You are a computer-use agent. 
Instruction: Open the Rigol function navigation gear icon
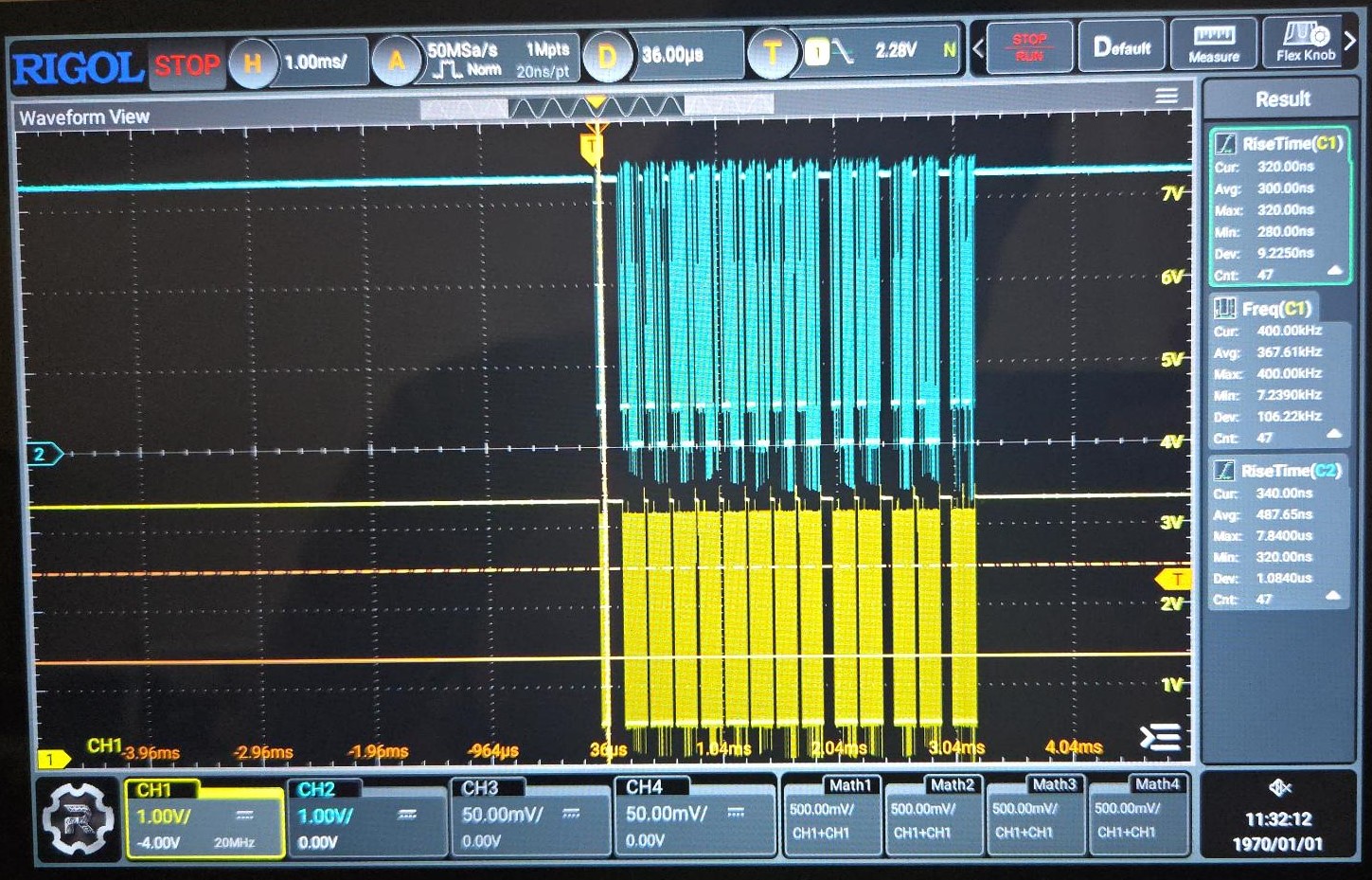(79, 818)
